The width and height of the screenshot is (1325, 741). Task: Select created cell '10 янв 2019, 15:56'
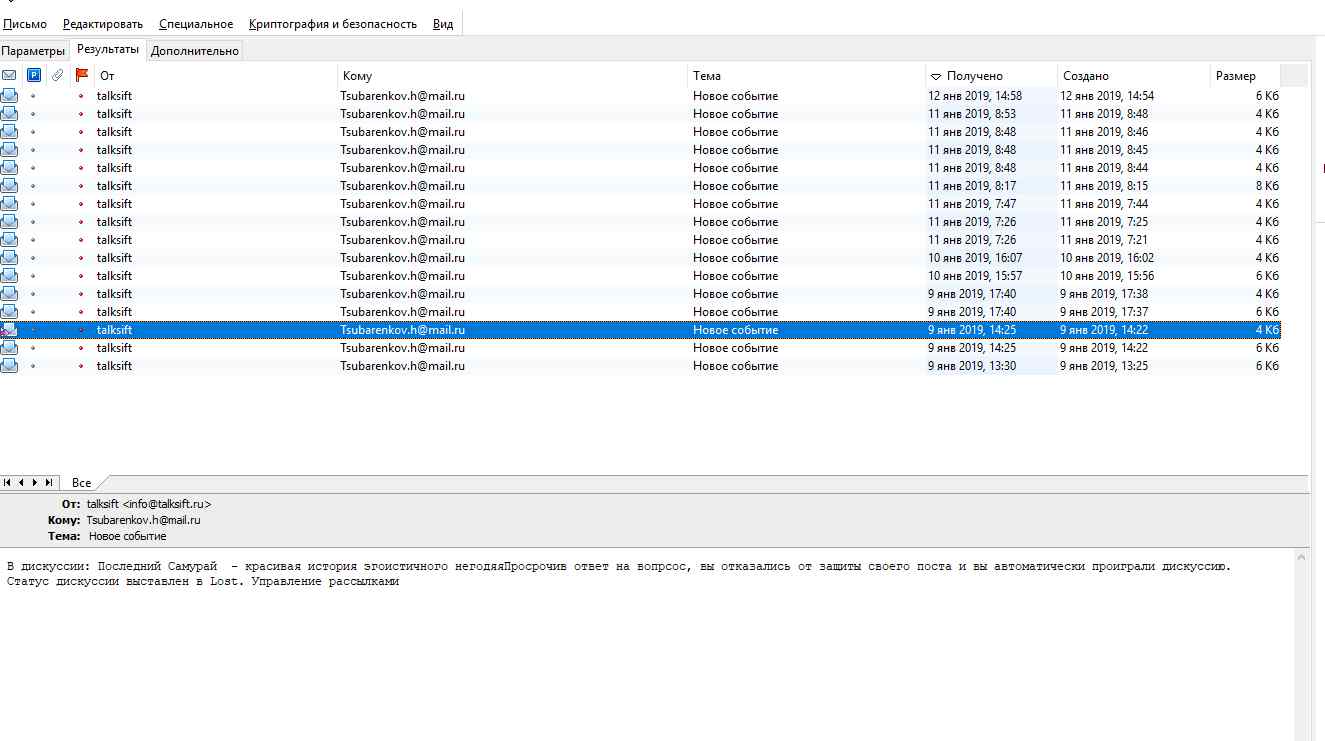[1107, 276]
